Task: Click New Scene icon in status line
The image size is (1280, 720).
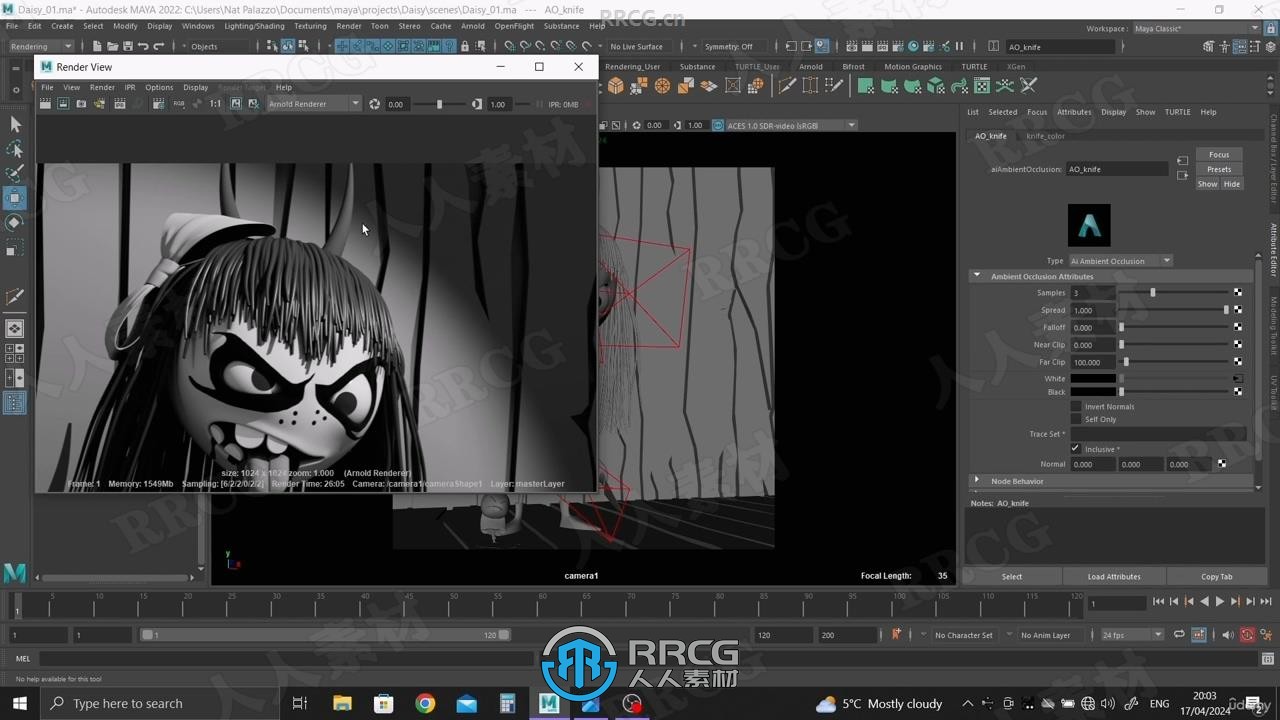Action: click(96, 46)
